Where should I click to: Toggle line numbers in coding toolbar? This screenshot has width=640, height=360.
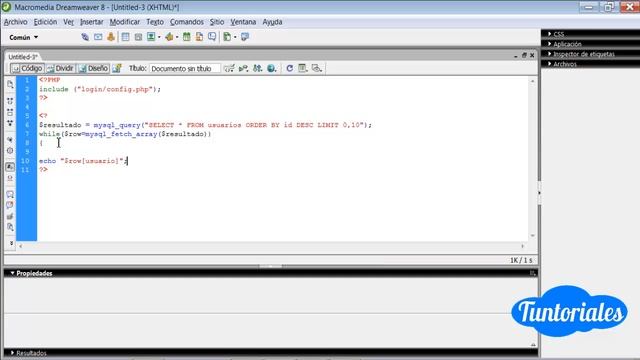click(x=10, y=167)
